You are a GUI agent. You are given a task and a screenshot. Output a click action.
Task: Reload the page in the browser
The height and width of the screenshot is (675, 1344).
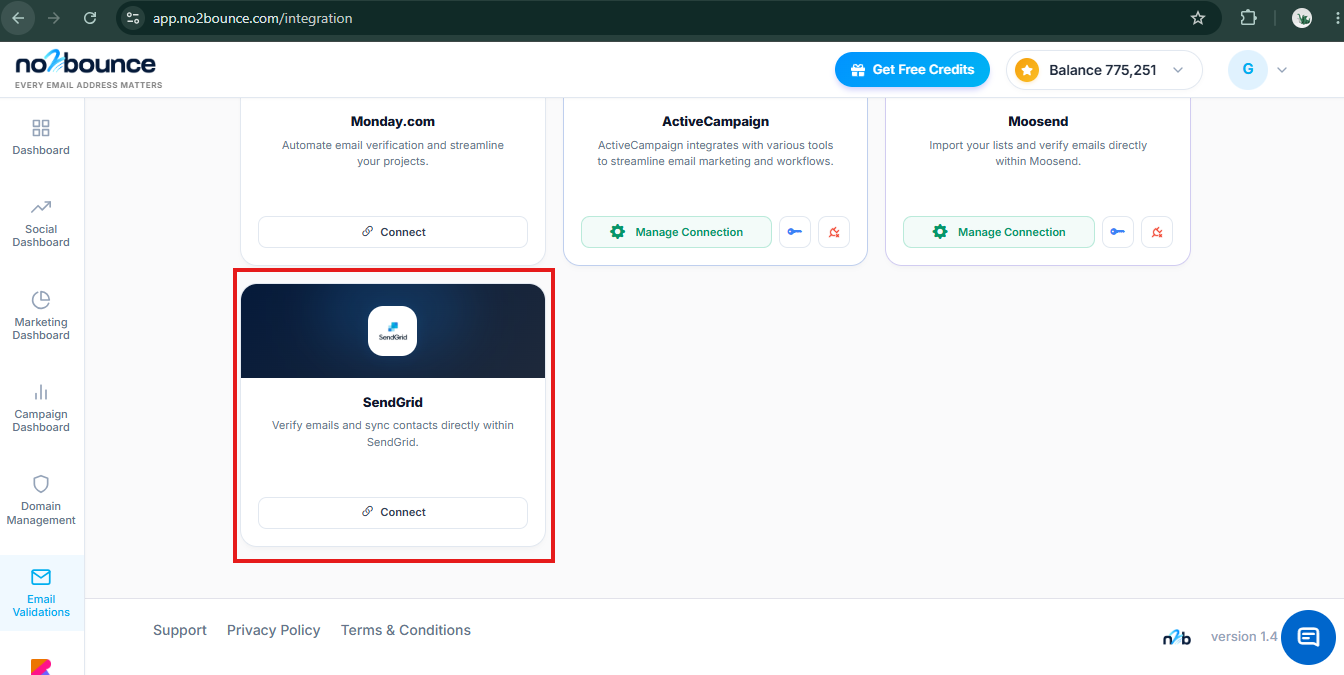coord(90,18)
